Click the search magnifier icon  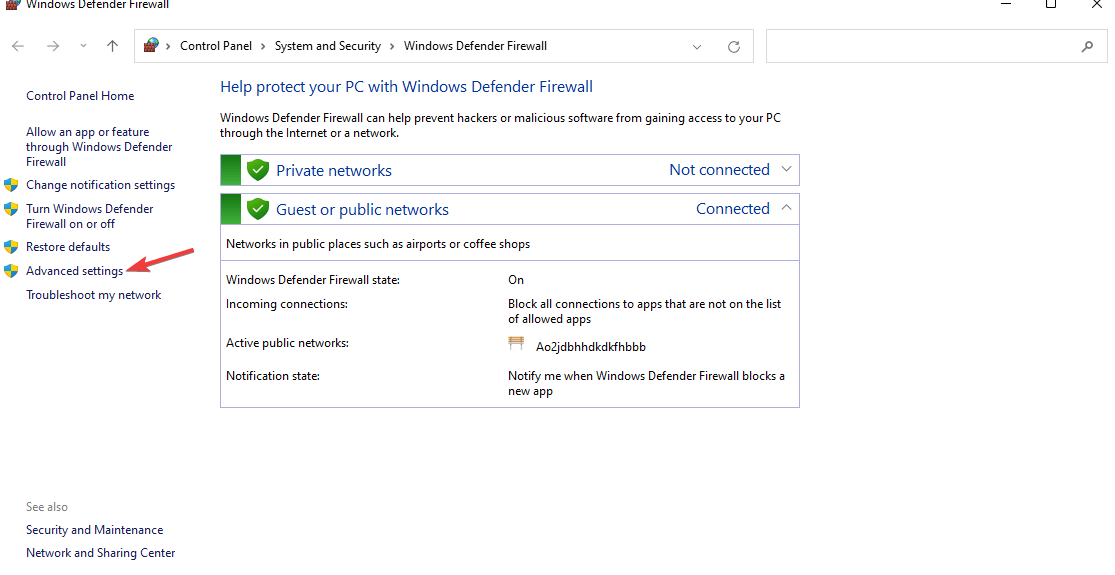point(1087,47)
